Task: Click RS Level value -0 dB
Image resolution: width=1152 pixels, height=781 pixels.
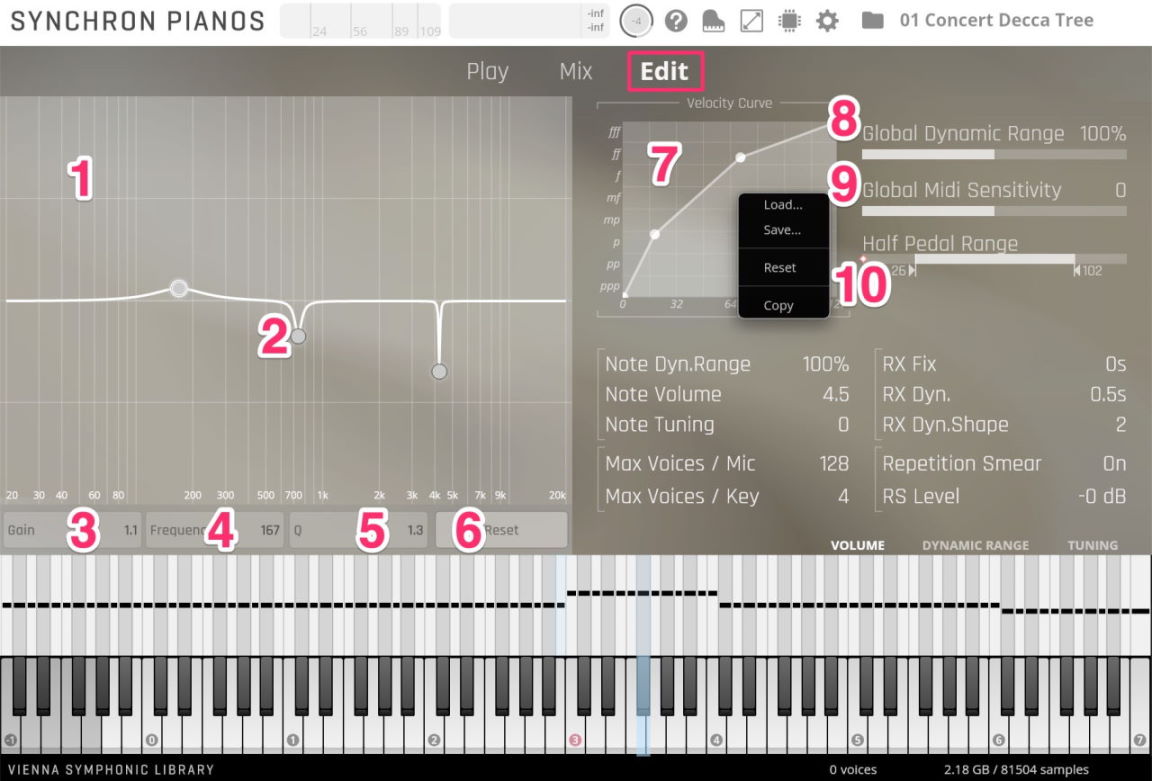Action: tap(1102, 497)
